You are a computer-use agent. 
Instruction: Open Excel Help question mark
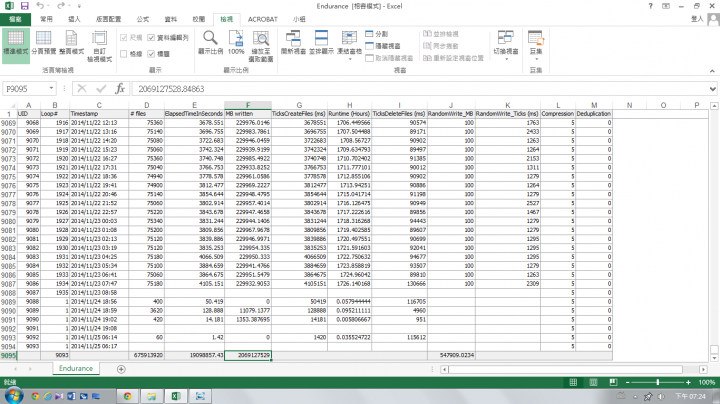[x=650, y=6]
